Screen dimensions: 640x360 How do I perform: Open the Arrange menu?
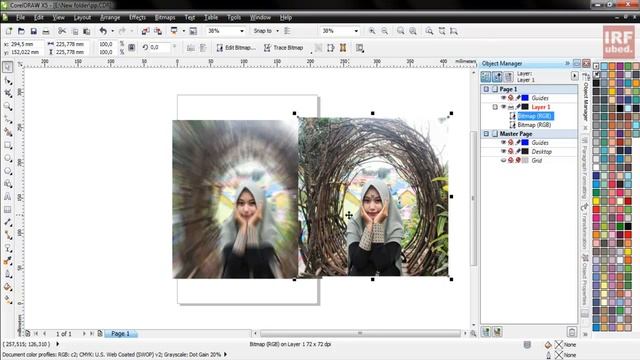(x=110, y=18)
